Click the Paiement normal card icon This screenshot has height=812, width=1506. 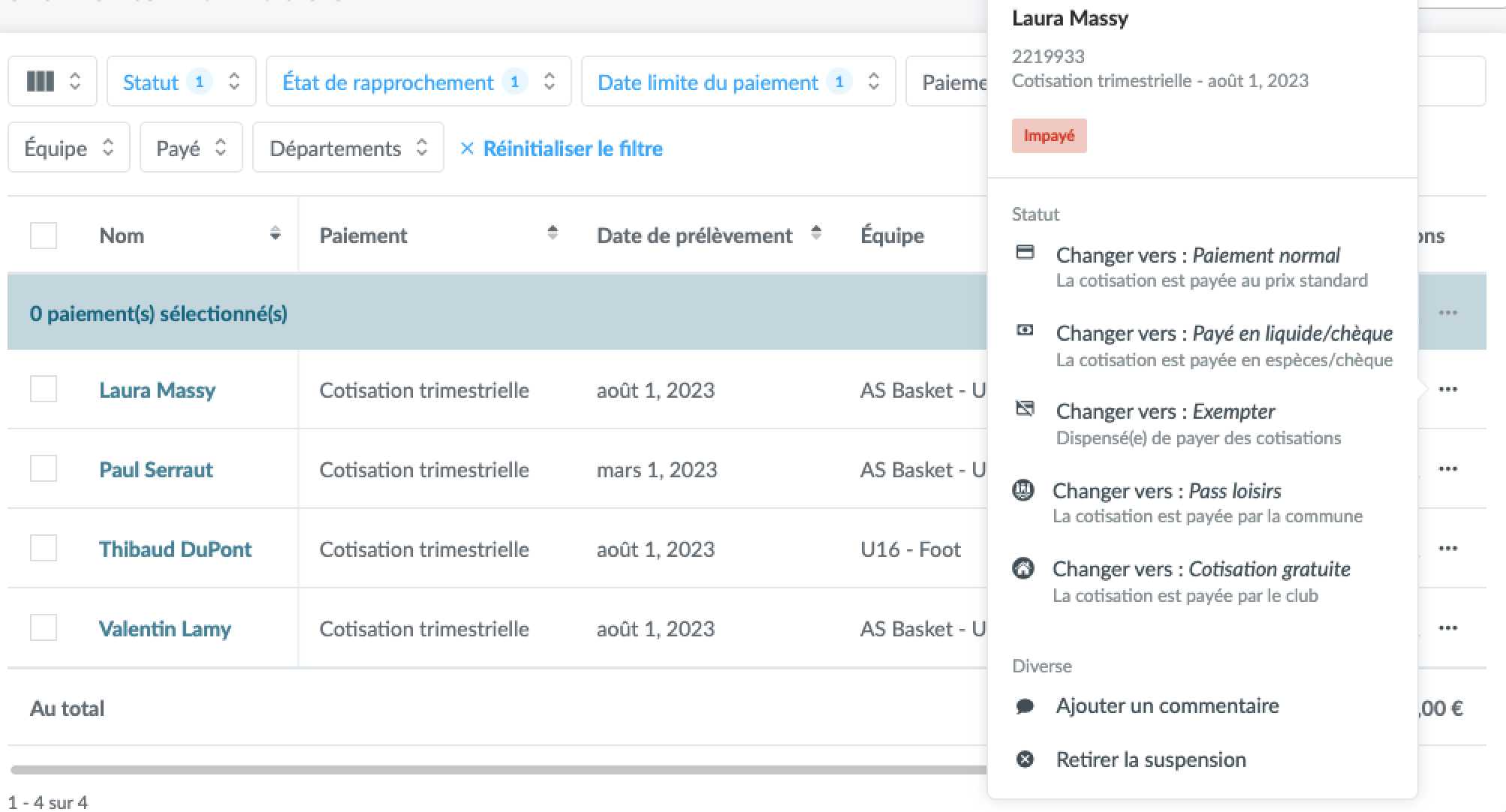1025,253
